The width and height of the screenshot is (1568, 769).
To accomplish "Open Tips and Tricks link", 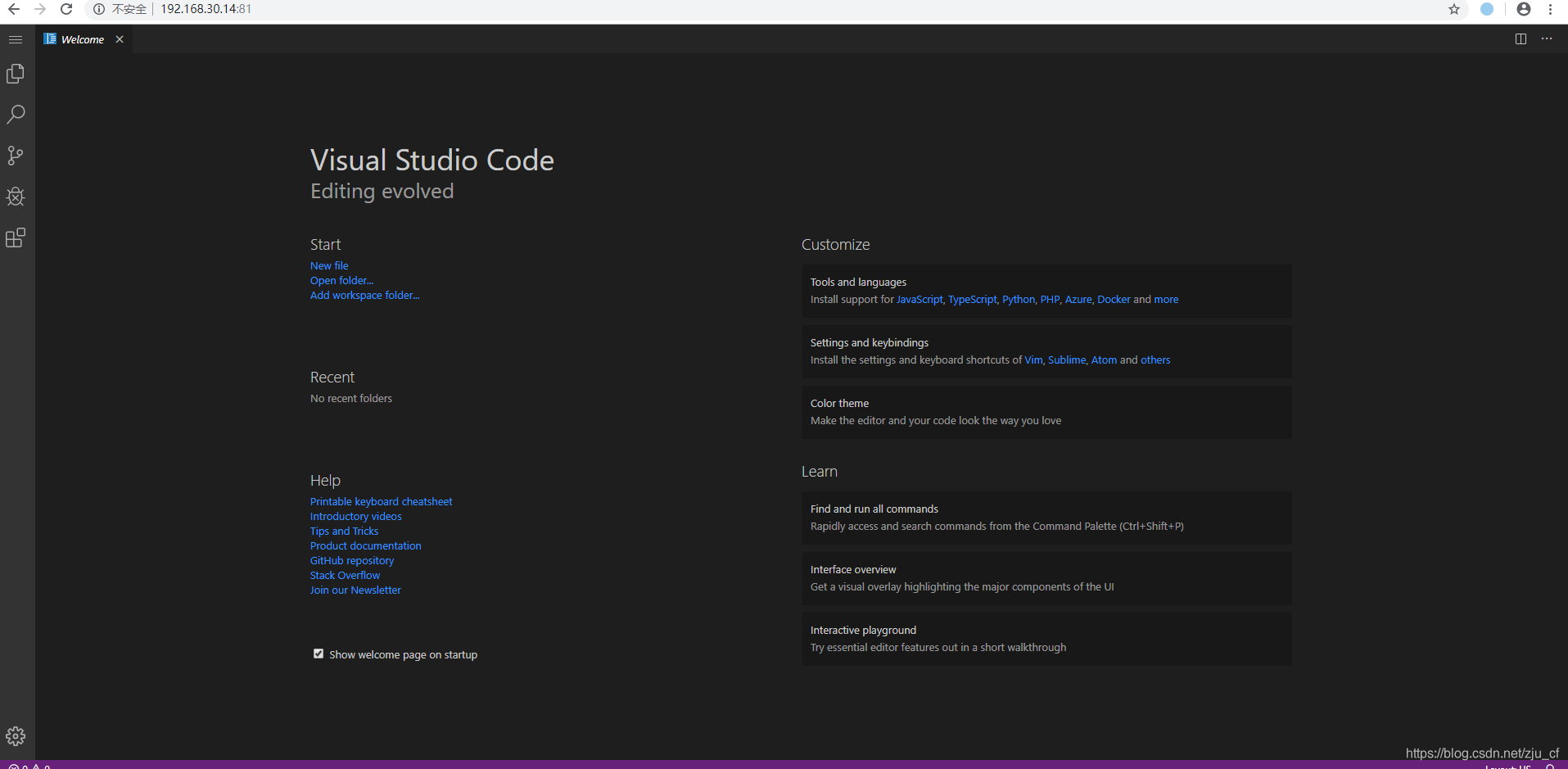I will pos(344,531).
